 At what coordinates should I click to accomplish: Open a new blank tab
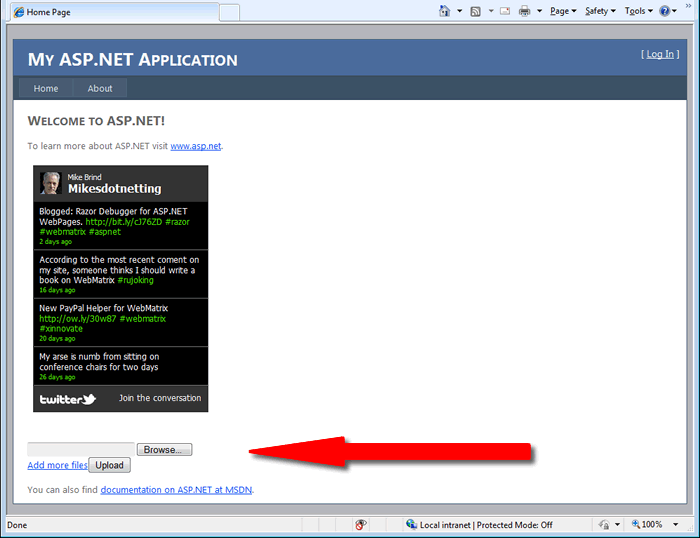[229, 13]
